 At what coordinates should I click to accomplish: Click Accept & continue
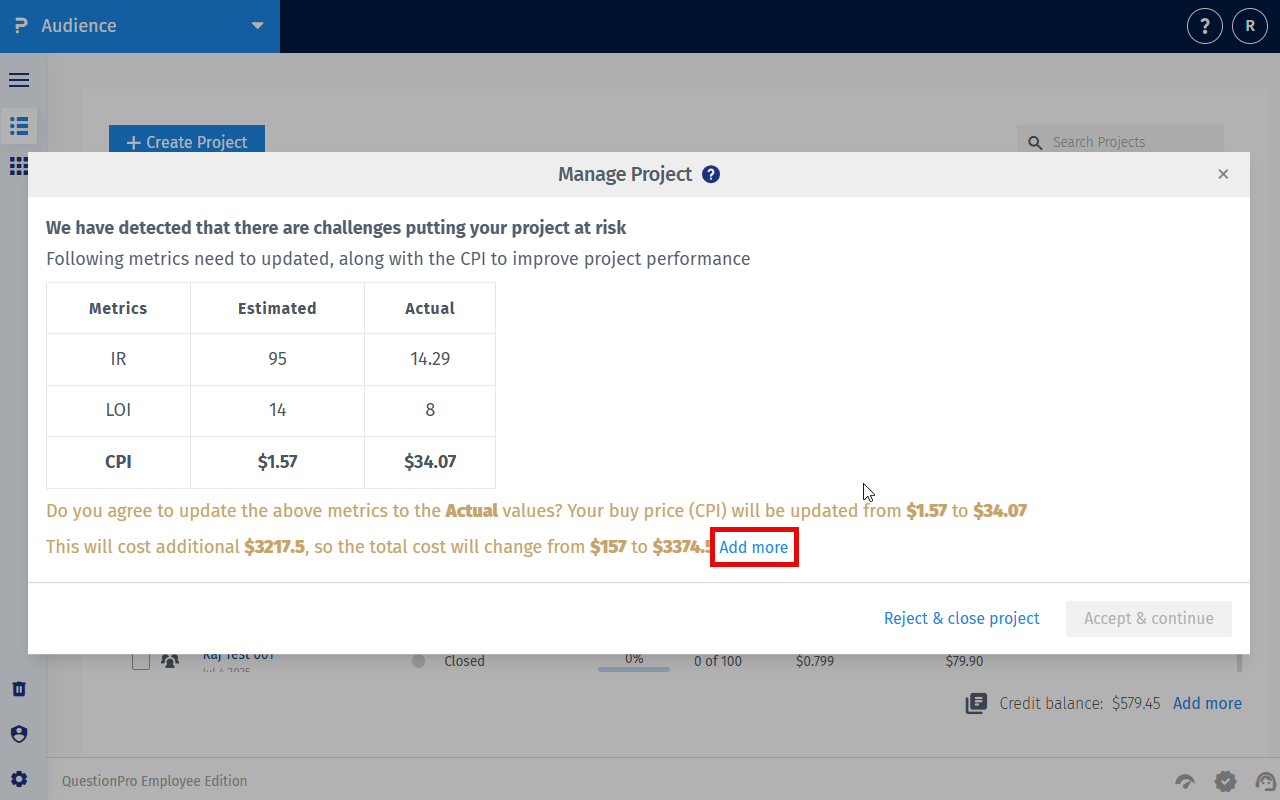click(x=1148, y=618)
